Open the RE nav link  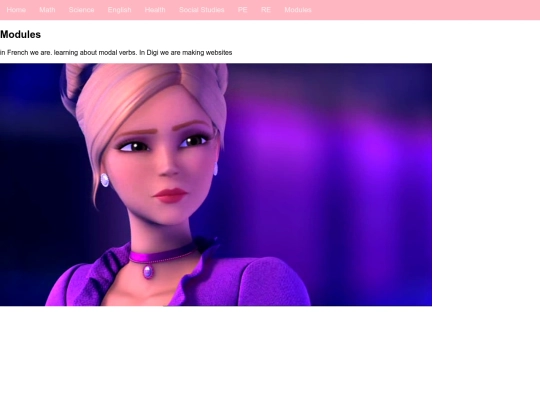[x=266, y=10]
